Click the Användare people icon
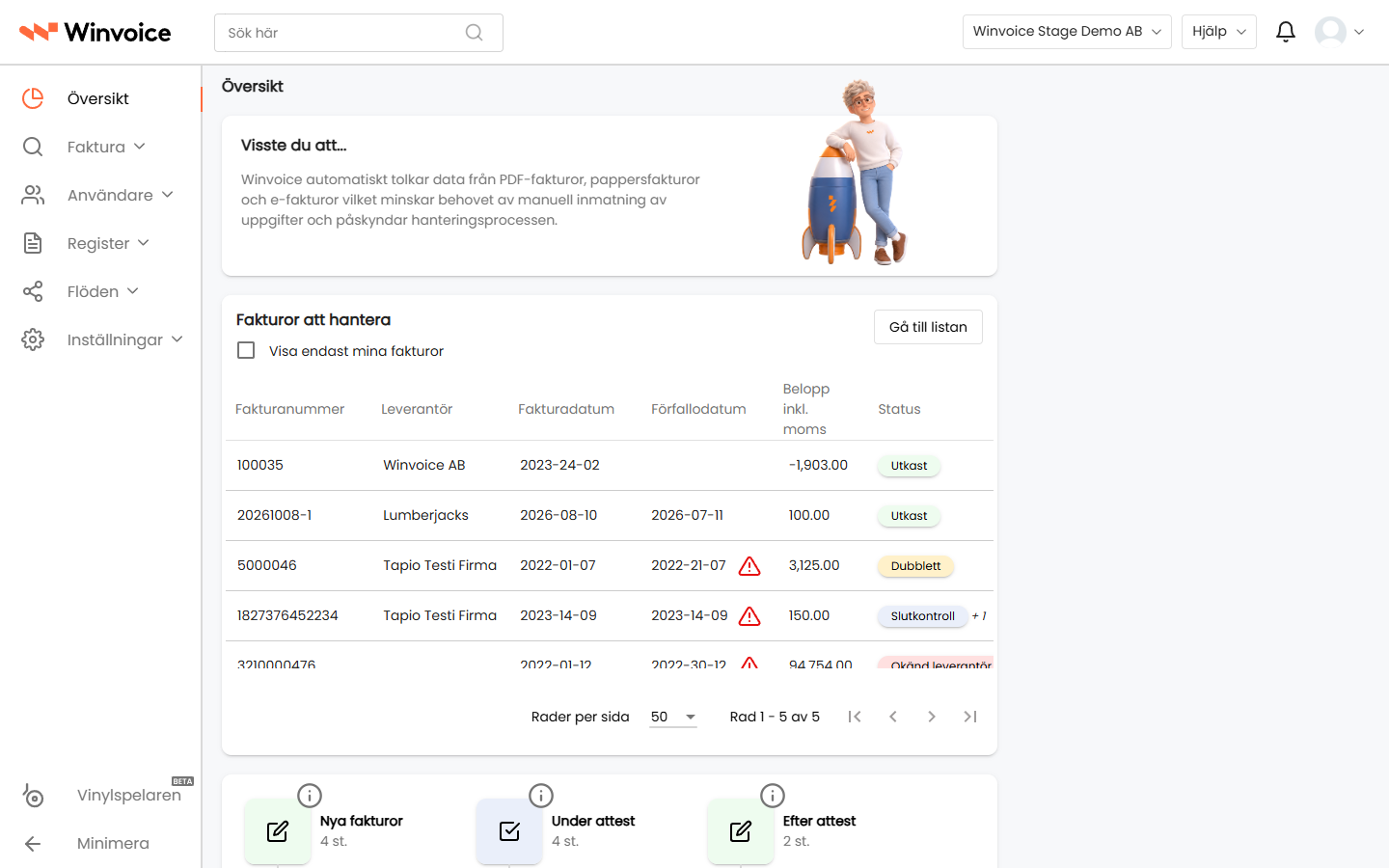Viewport: 1389px width, 868px height. (33, 195)
